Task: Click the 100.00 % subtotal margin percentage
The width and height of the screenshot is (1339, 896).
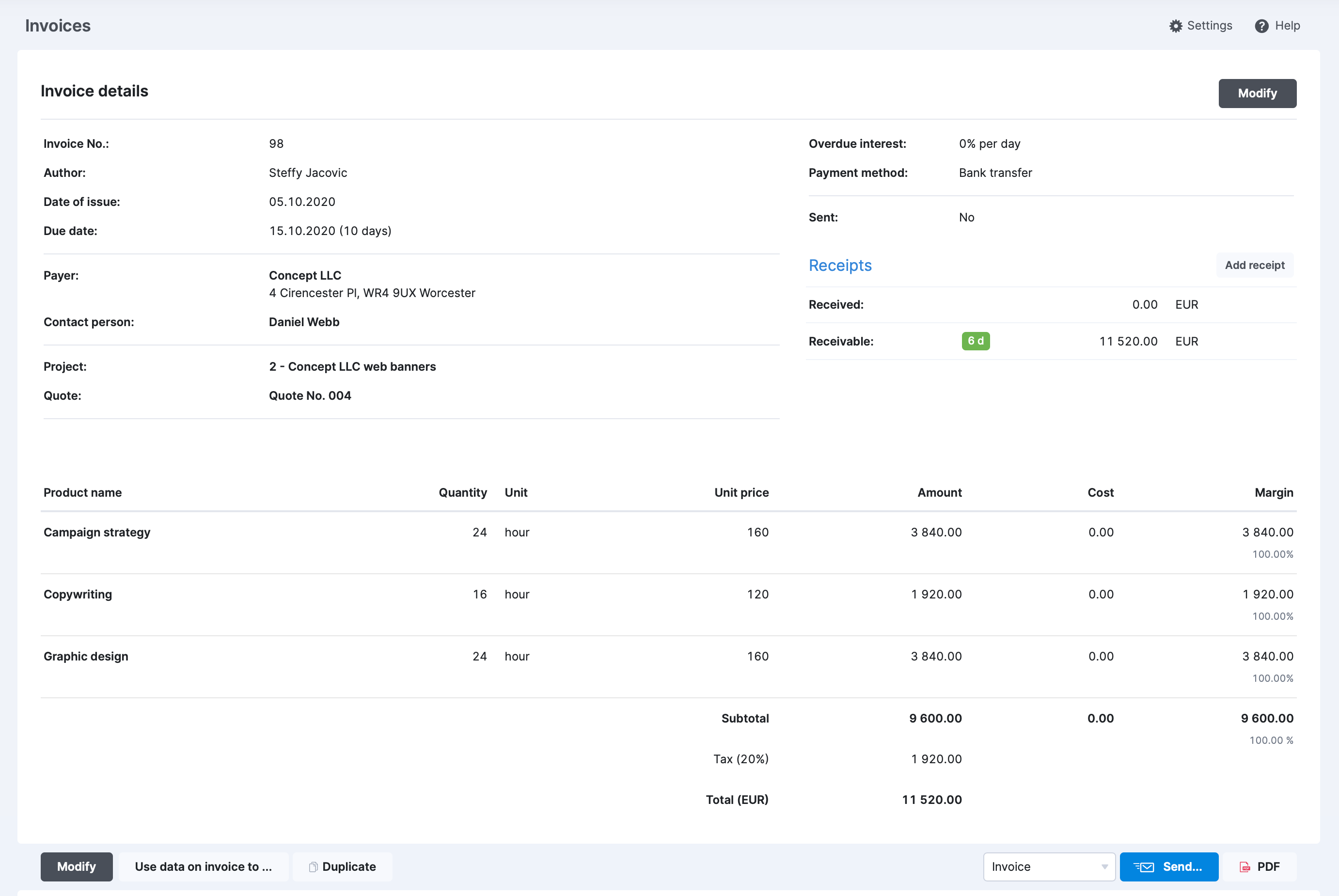Action: click(x=1271, y=740)
